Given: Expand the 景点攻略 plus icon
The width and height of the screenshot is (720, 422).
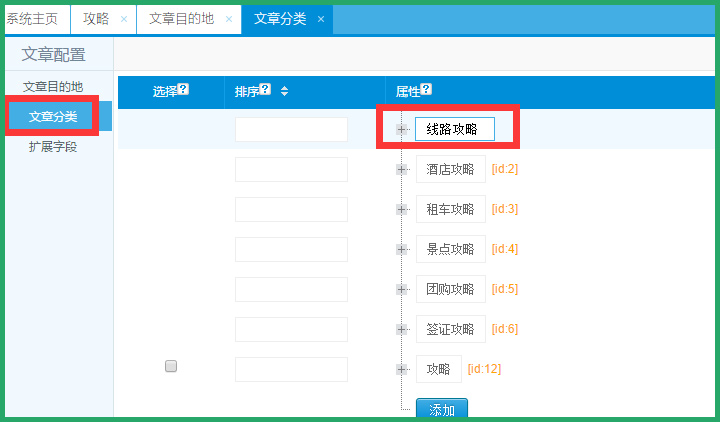Looking at the screenshot, I should click(402, 249).
